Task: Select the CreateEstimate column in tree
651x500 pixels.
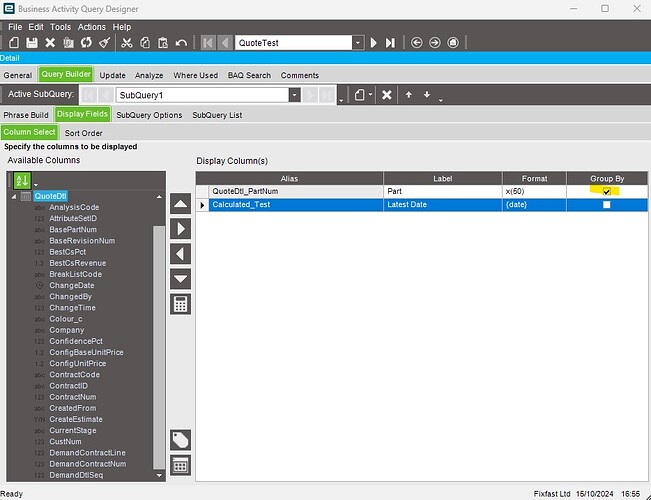Action: (76, 419)
